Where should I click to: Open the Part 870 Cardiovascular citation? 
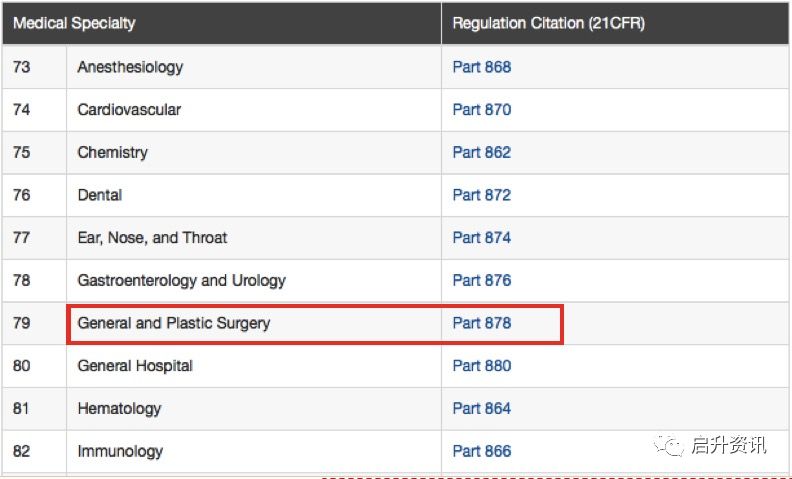point(481,110)
